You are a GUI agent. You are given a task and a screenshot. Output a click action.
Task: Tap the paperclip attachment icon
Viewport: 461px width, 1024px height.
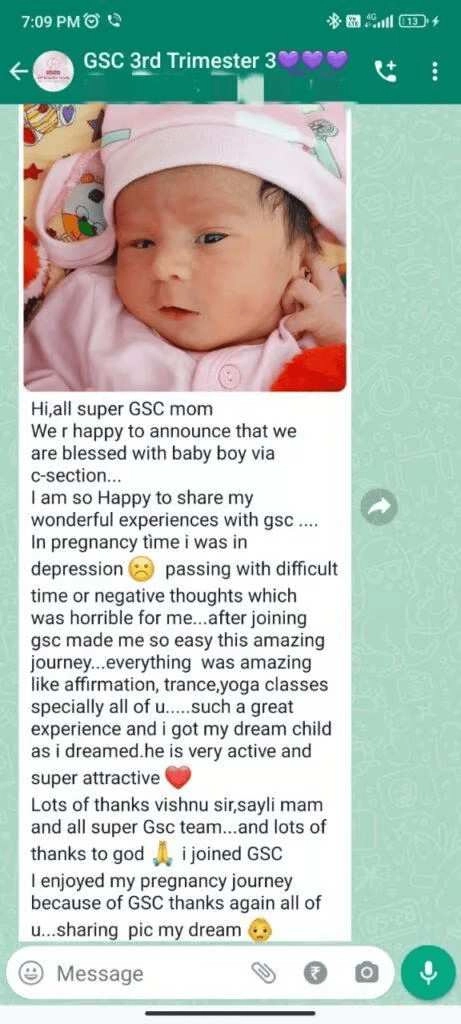[263, 974]
